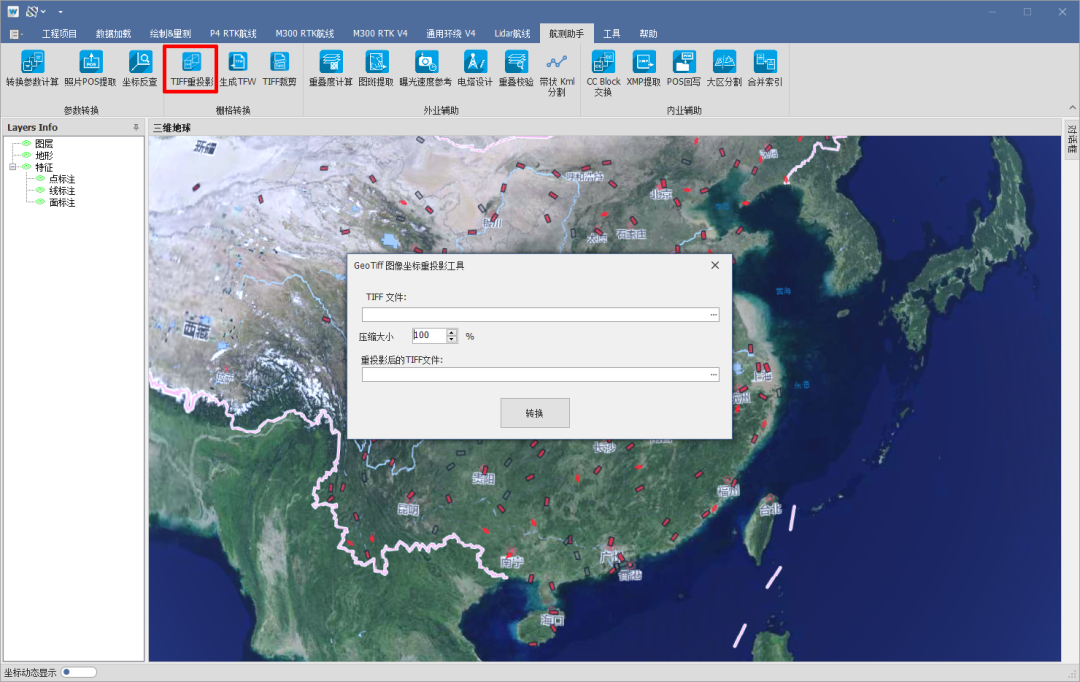Image resolution: width=1080 pixels, height=682 pixels.
Task: Collapse the ribbon with the chevron
Action: [1072, 107]
